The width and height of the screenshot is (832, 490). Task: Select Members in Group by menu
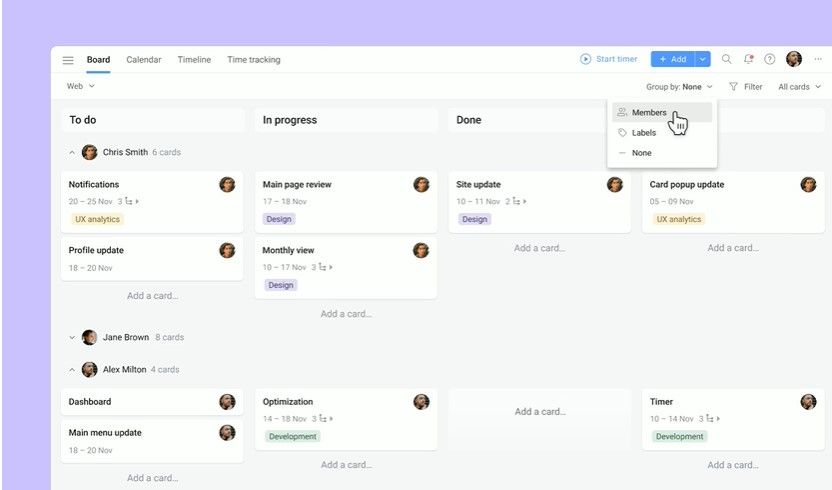coord(662,113)
